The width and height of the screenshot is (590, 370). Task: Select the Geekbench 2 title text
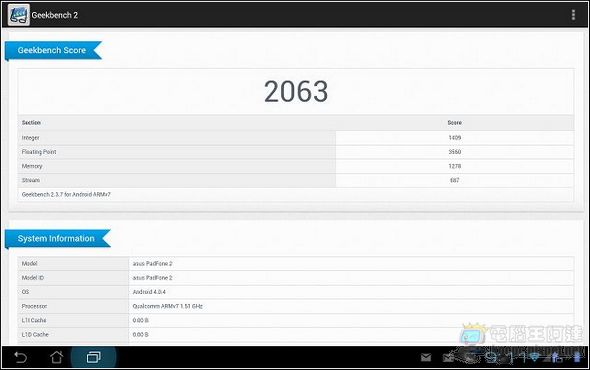click(55, 15)
